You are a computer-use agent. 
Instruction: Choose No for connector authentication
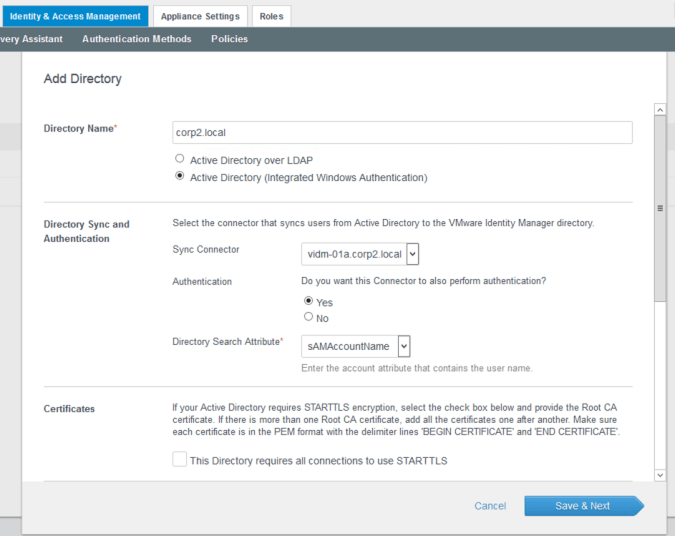click(309, 317)
